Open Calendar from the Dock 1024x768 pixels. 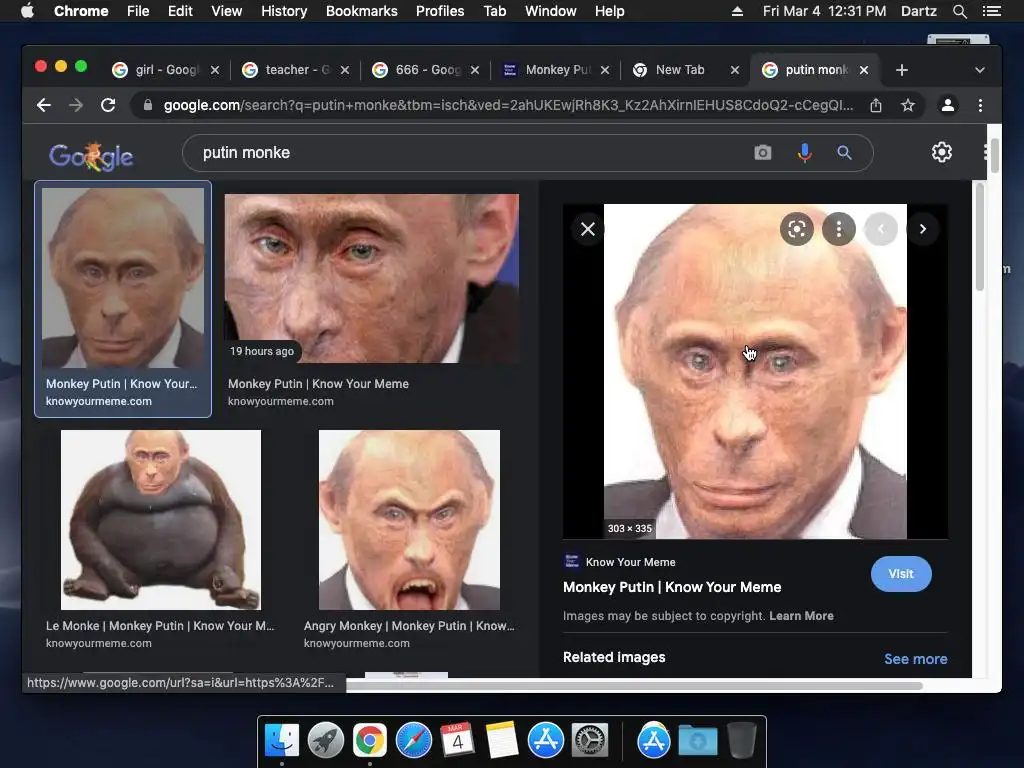point(458,741)
